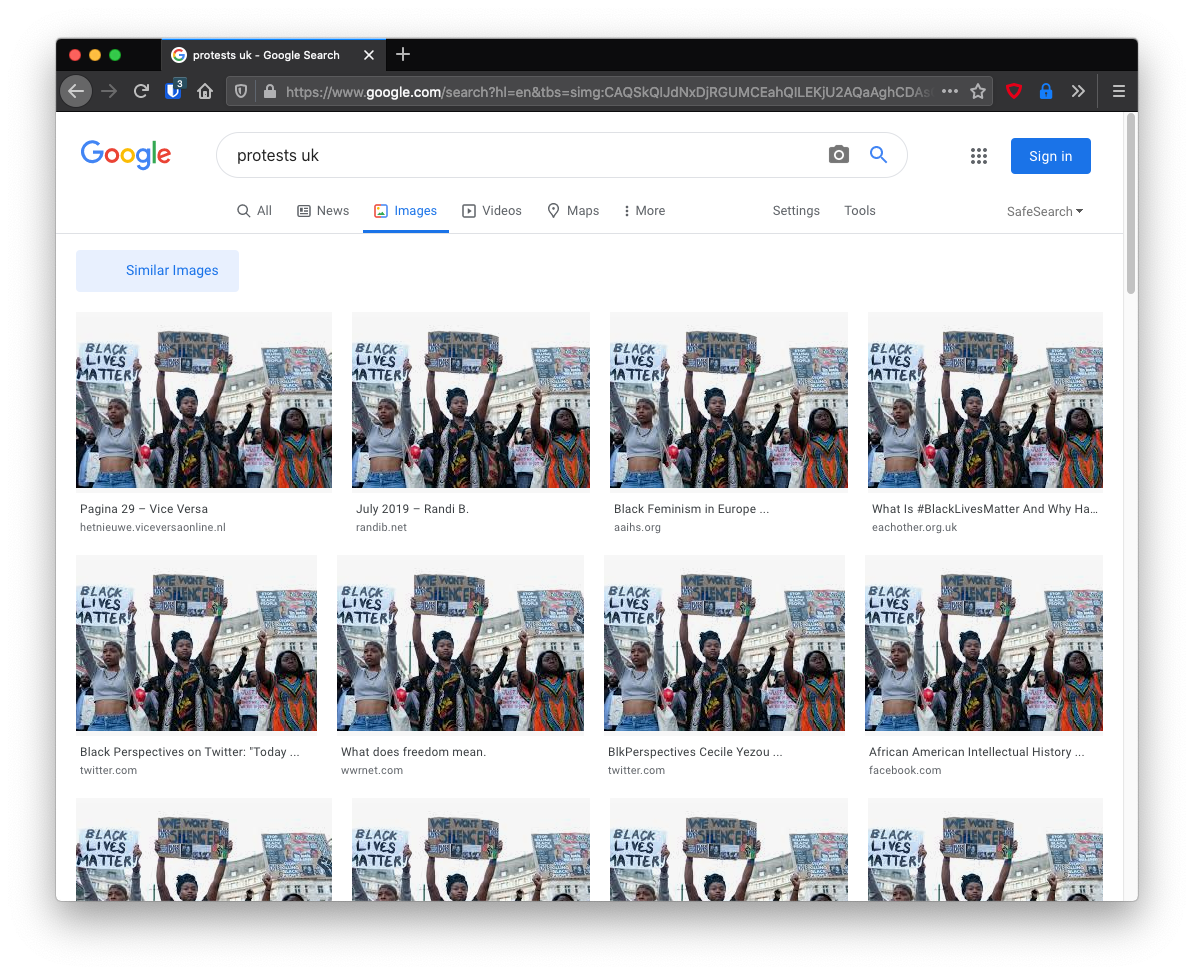Open tracking protection shield in address bar

point(241,91)
